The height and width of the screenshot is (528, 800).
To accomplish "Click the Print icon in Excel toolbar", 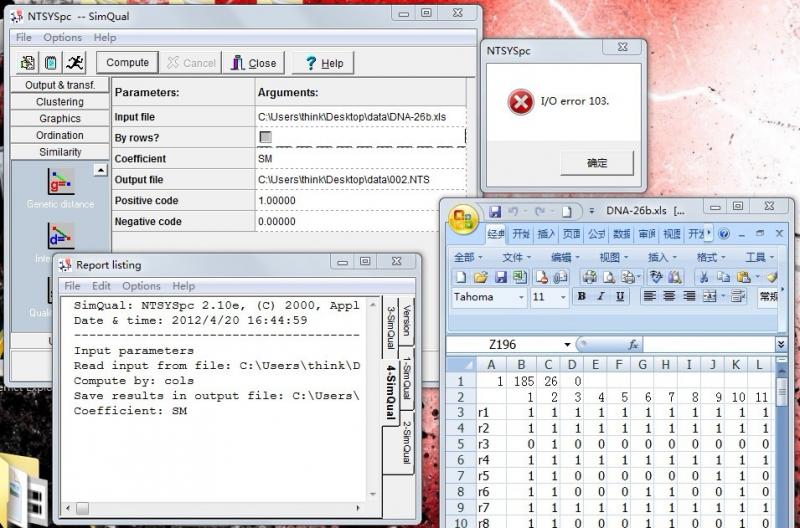I will coord(590,277).
